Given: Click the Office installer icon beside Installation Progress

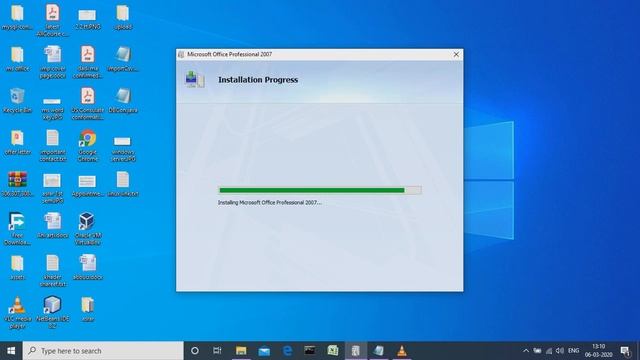Looking at the screenshot, I should tap(195, 79).
